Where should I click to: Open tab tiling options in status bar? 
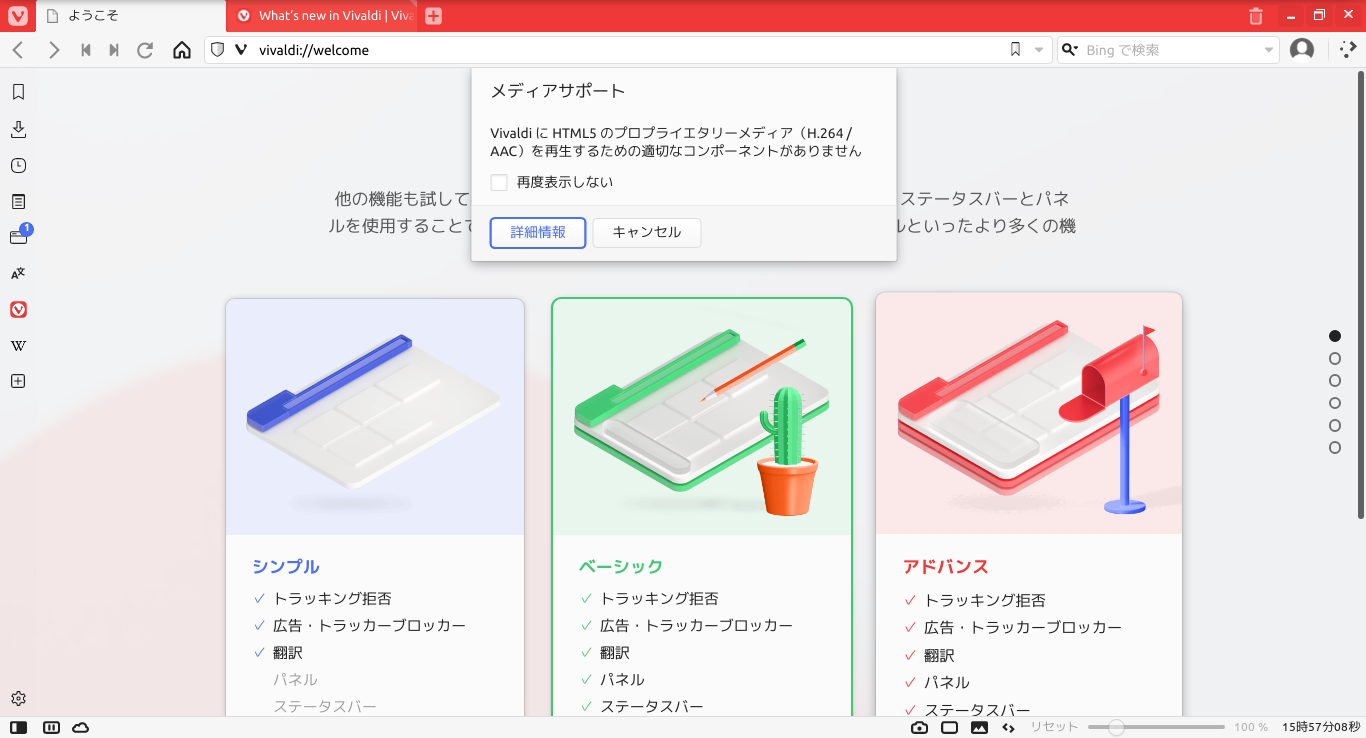point(51,727)
